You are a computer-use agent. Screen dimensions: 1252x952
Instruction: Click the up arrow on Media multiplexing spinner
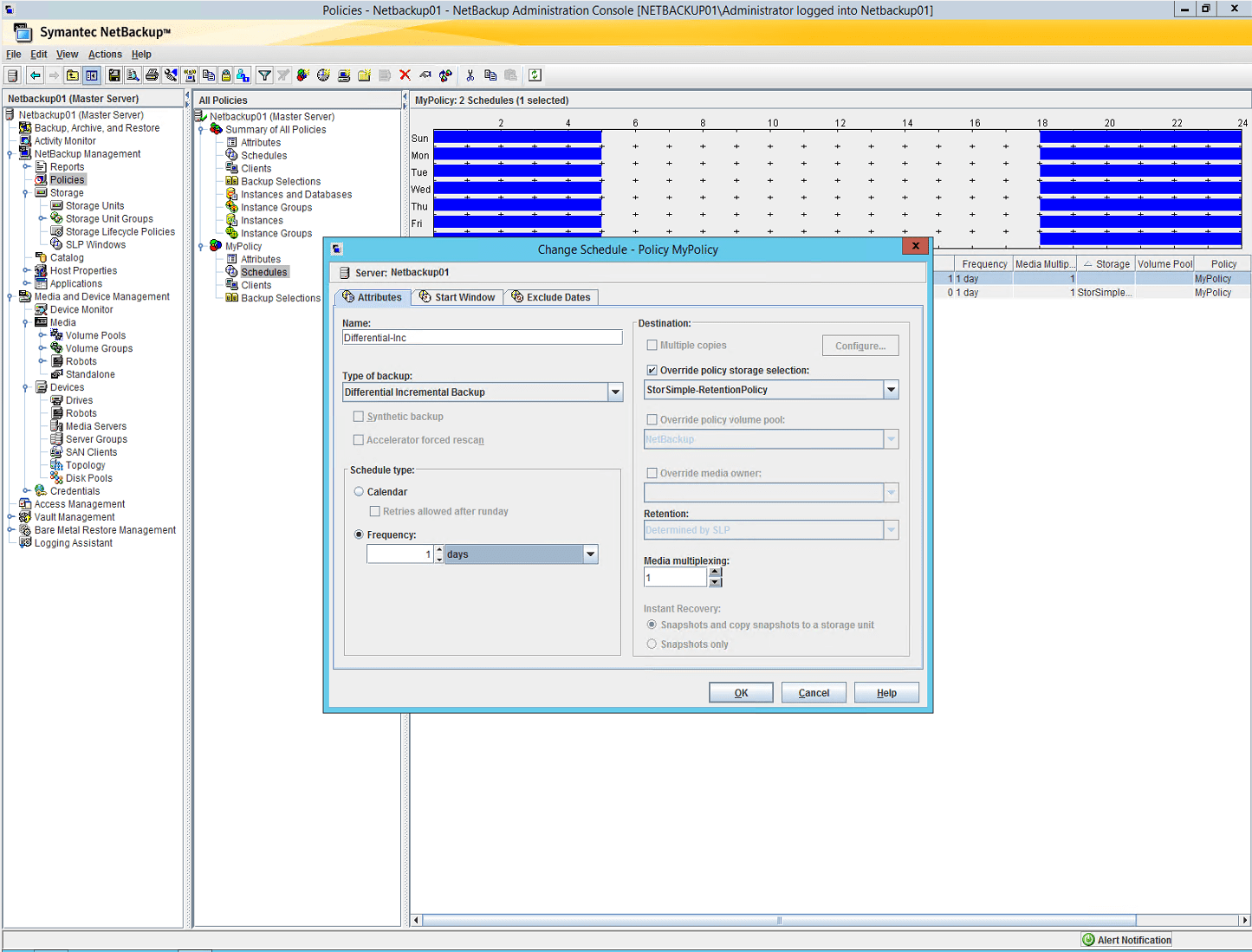715,573
